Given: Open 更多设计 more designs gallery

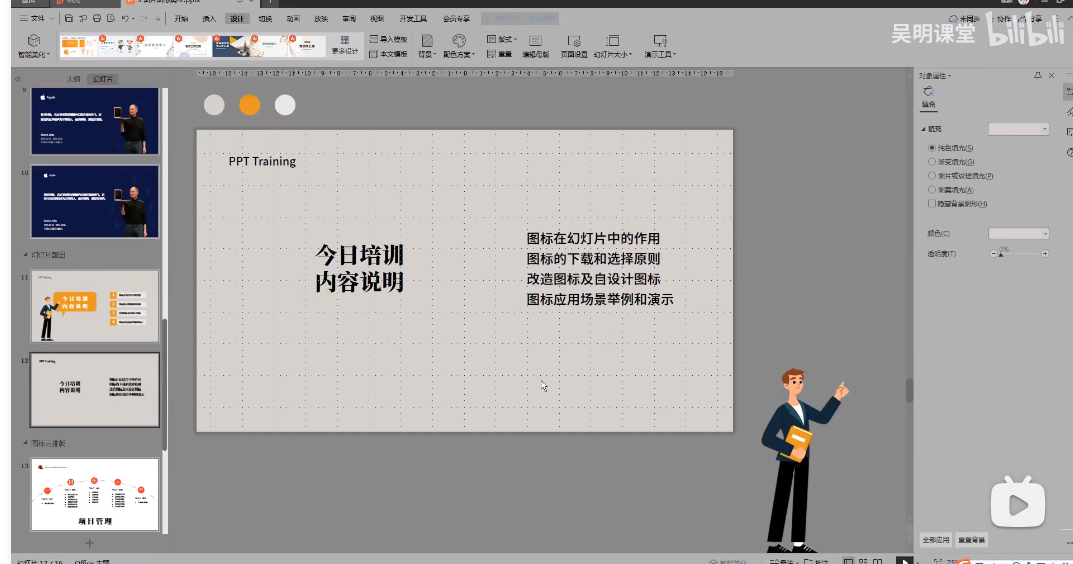Looking at the screenshot, I should pyautogui.click(x=345, y=45).
